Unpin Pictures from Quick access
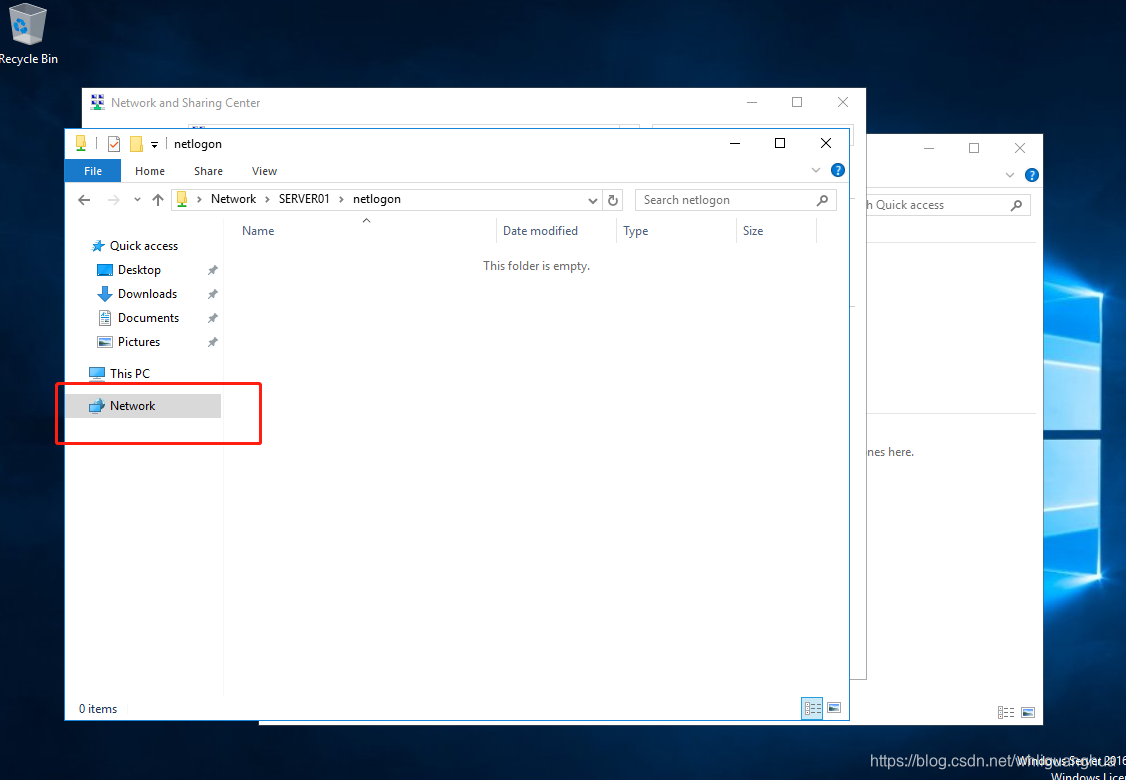The width and height of the screenshot is (1126, 780). coord(211,341)
